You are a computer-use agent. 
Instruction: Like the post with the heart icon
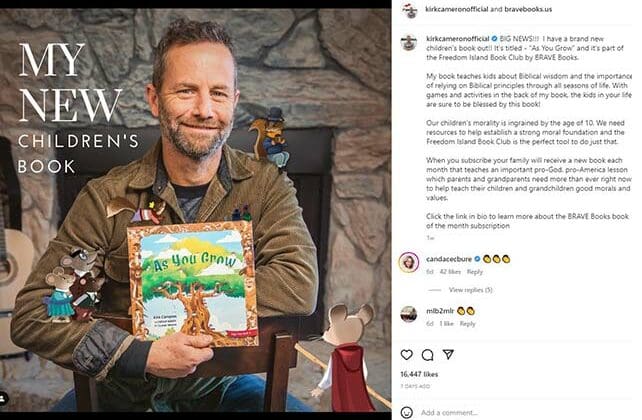pos(406,355)
